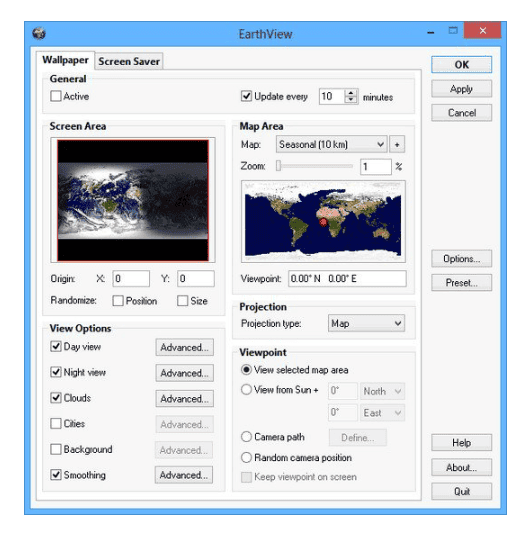Open Advanced settings for Smoothing
This screenshot has height=537, width=526.
(184, 475)
